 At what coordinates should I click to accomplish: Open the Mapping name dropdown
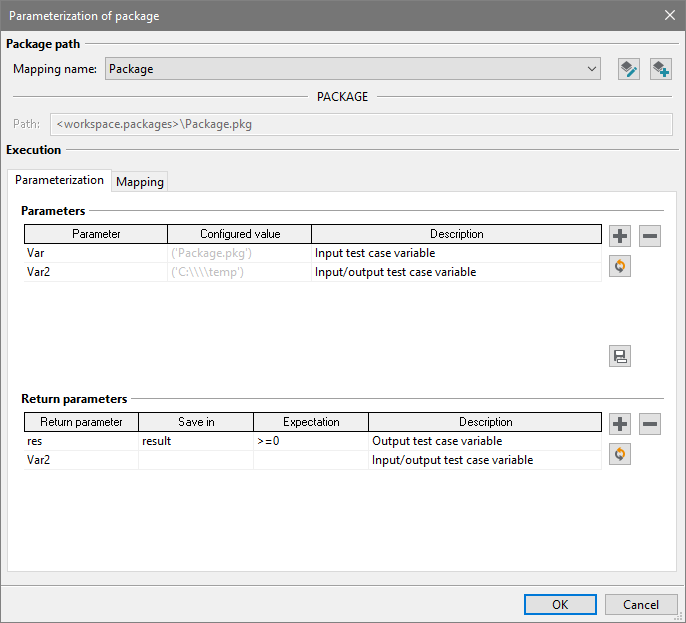(353, 69)
